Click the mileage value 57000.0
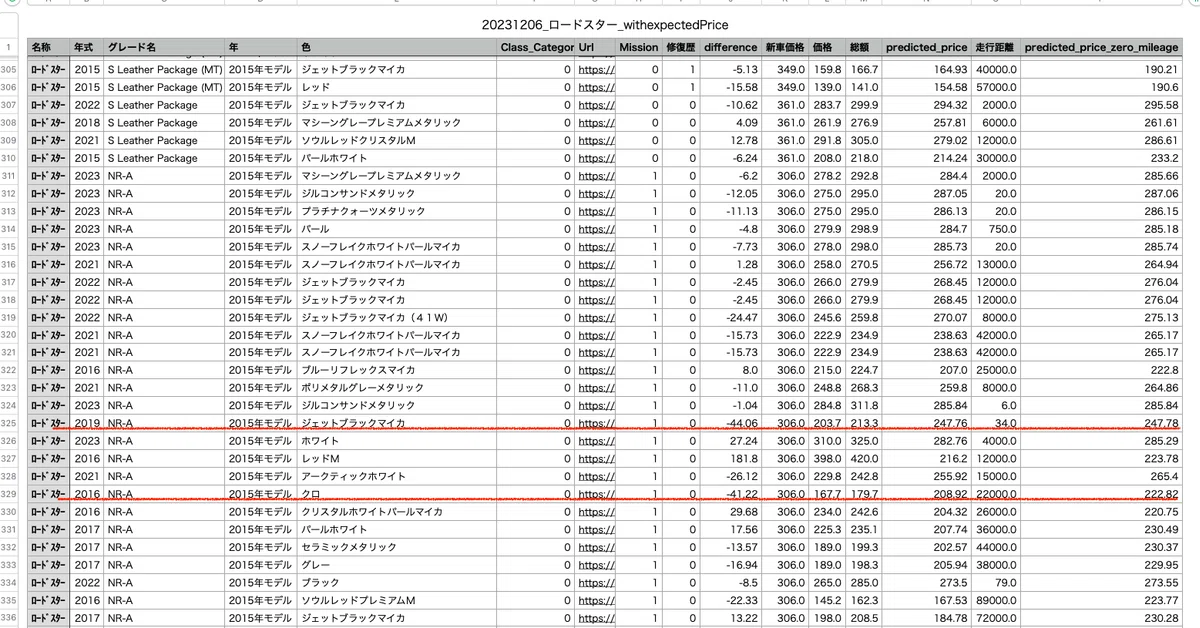This screenshot has width=1200, height=628. 996,87
